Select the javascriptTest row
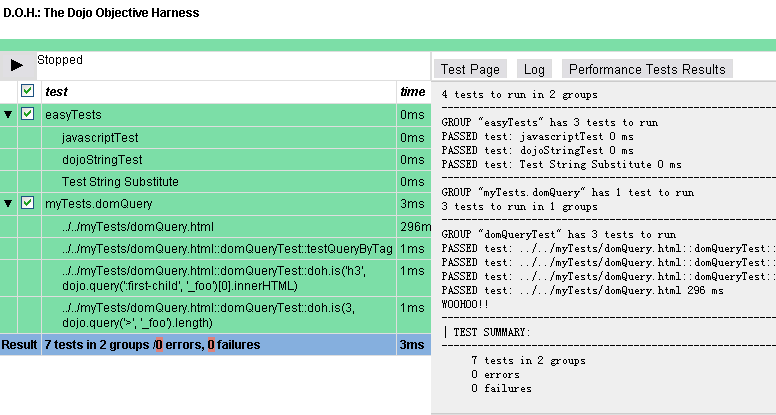This screenshot has height=415, width=776. 215,138
